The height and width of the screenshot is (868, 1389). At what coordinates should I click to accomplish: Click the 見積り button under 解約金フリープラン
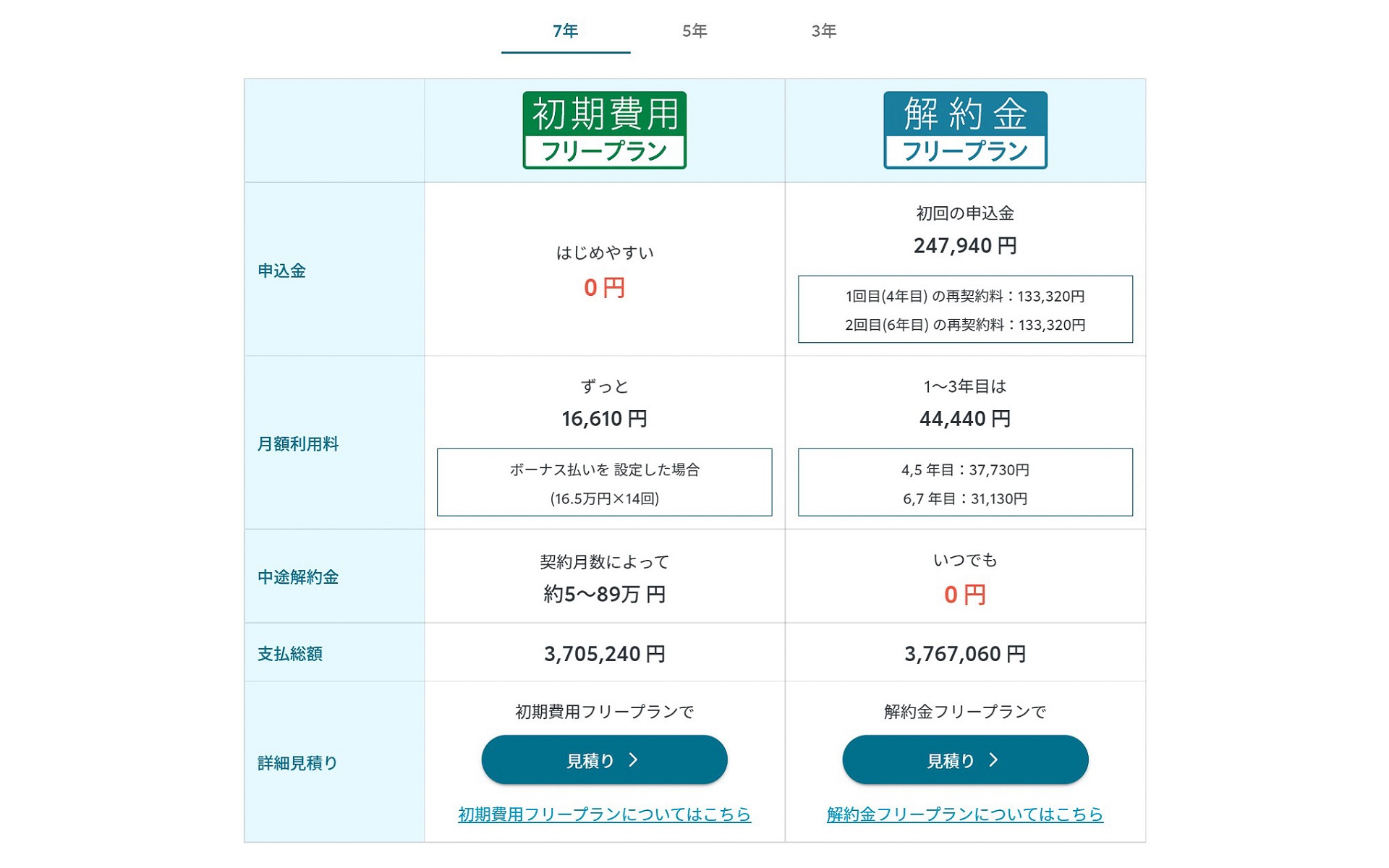964,759
